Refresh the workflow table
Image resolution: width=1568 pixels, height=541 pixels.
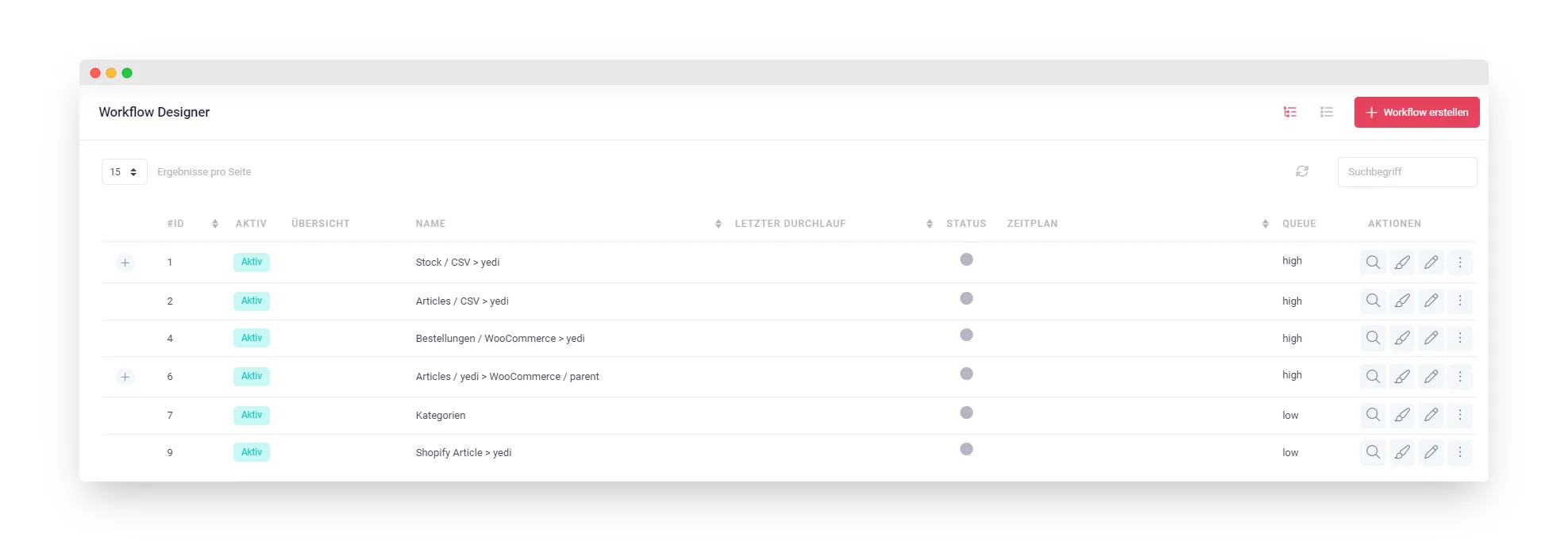click(x=1302, y=171)
